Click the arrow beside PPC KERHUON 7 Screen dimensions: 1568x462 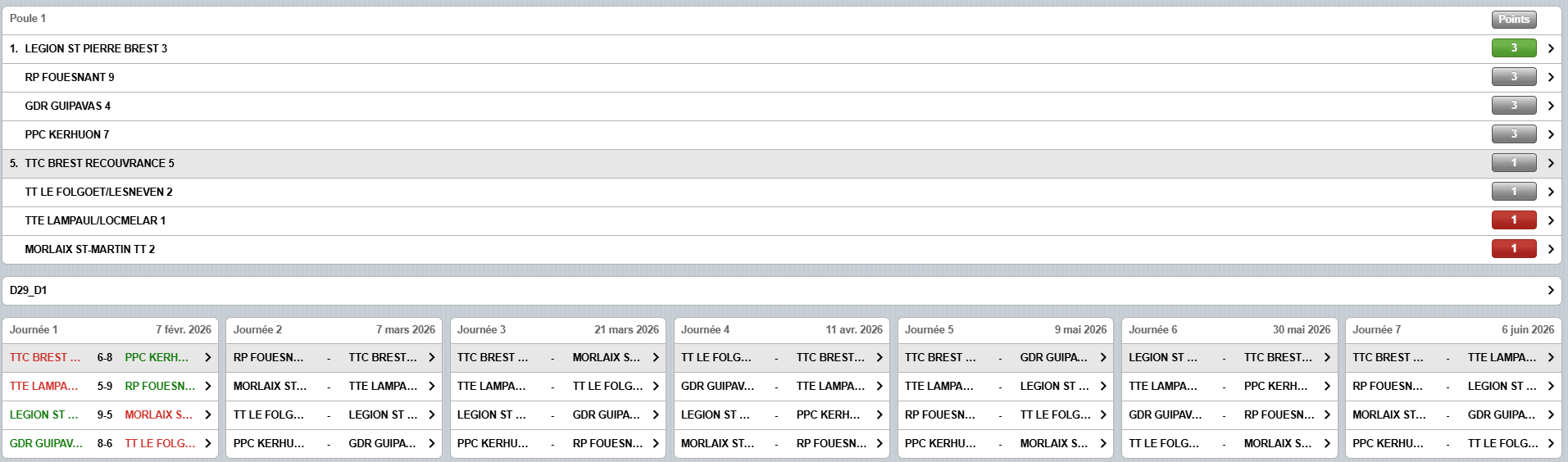point(1550,134)
